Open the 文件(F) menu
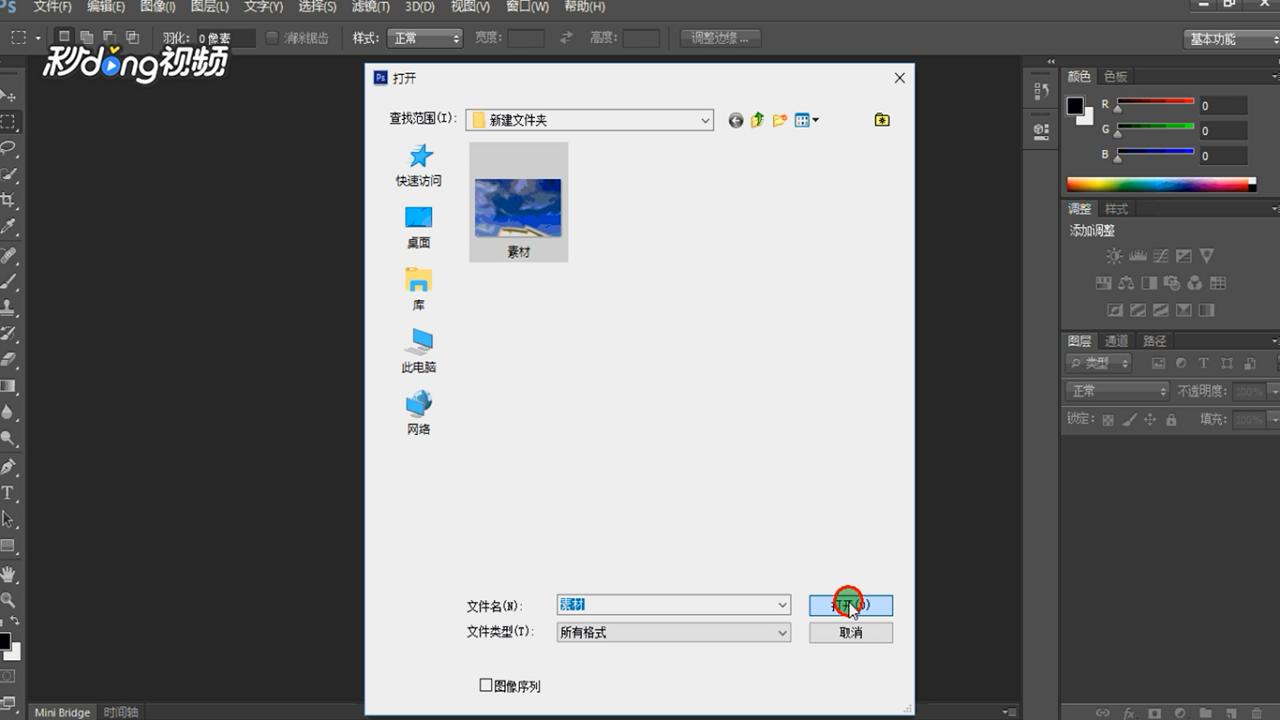This screenshot has height=720, width=1280. pyautogui.click(x=53, y=7)
